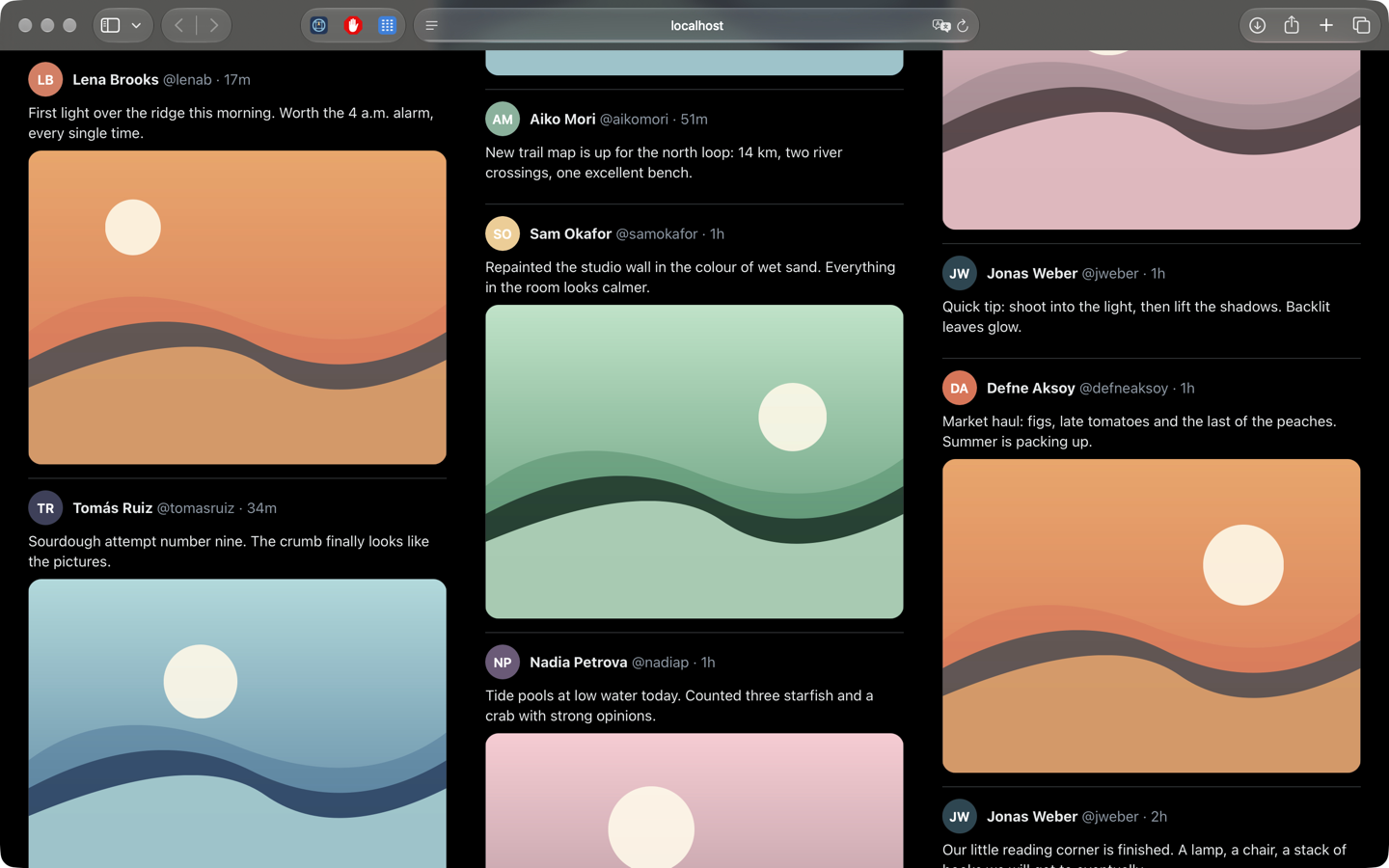This screenshot has height=868, width=1389.
Task: Click Lena Brooks's LB avatar
Action: pyautogui.click(x=45, y=80)
